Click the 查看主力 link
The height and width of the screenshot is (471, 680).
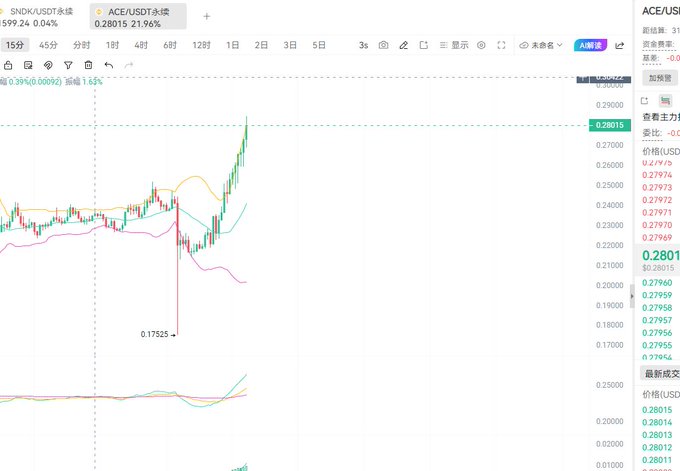(x=661, y=117)
